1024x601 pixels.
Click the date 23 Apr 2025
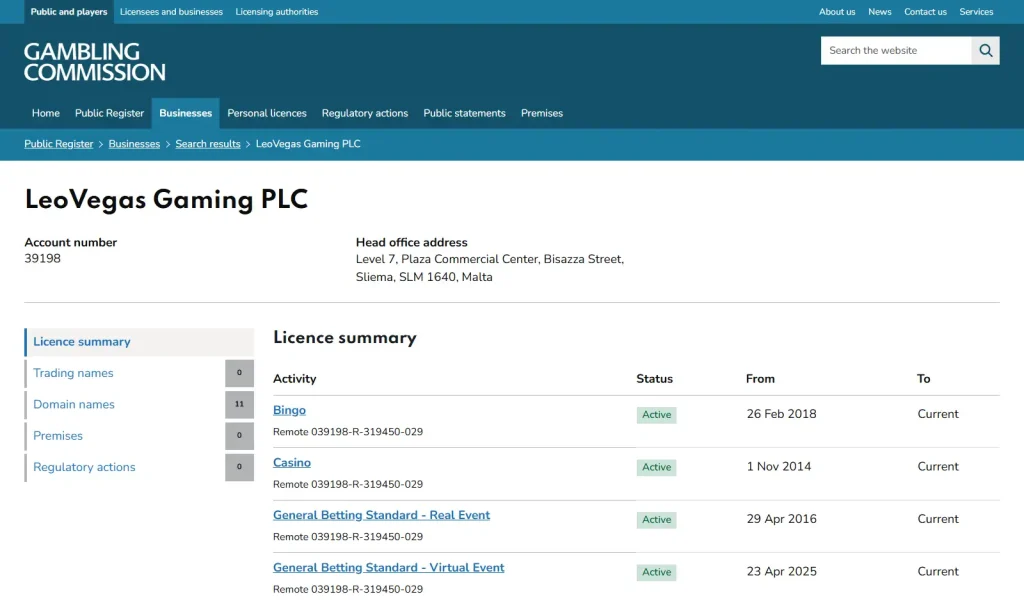(781, 572)
